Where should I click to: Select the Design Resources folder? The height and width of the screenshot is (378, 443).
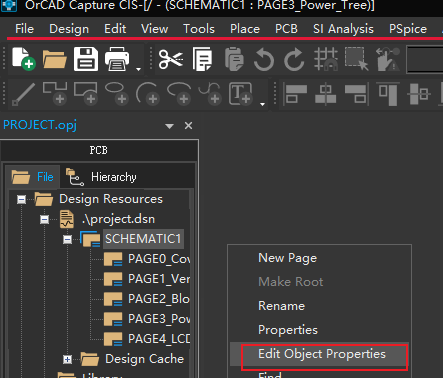click(x=111, y=199)
